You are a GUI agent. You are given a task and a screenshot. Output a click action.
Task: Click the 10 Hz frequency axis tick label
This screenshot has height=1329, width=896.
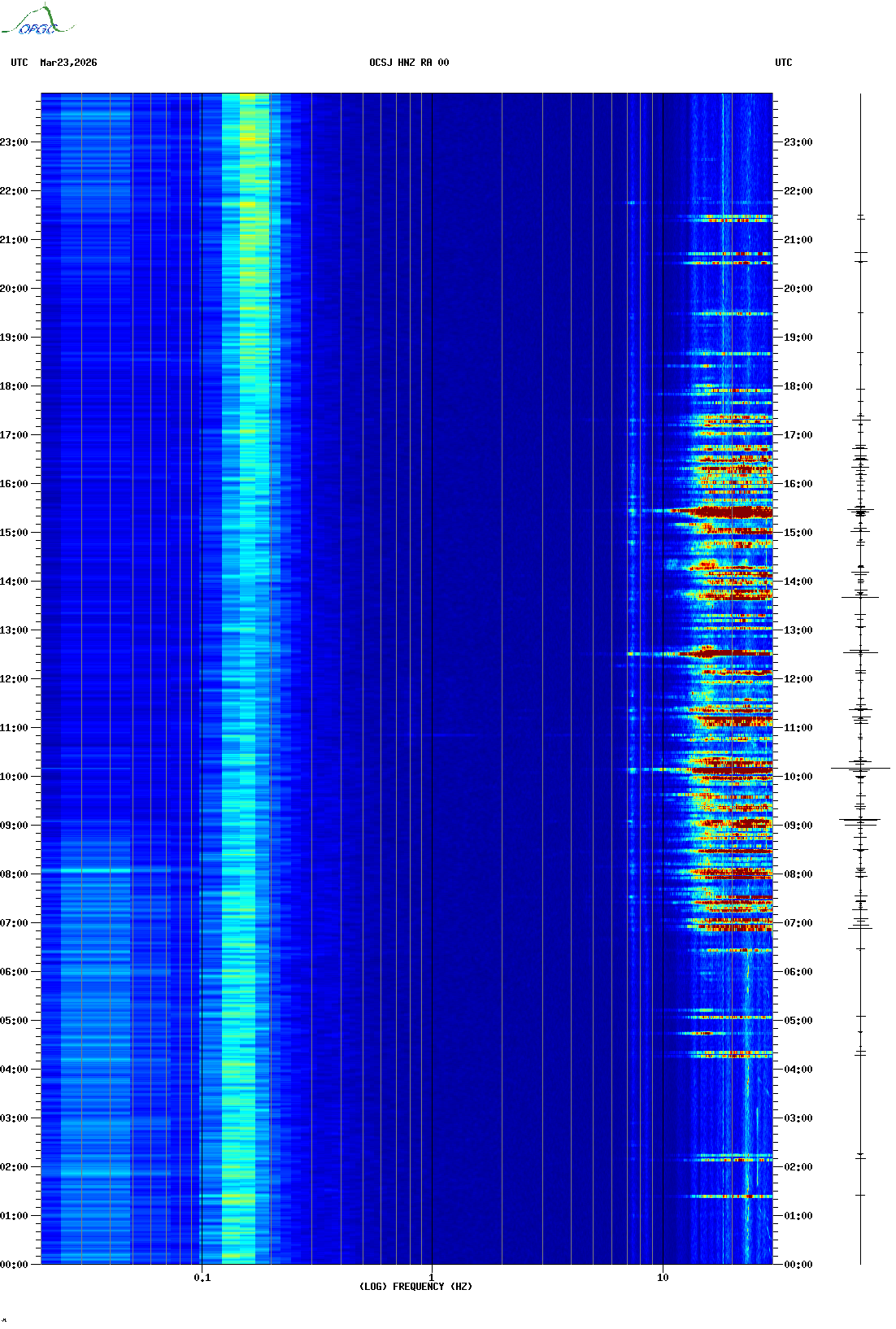(x=663, y=1278)
